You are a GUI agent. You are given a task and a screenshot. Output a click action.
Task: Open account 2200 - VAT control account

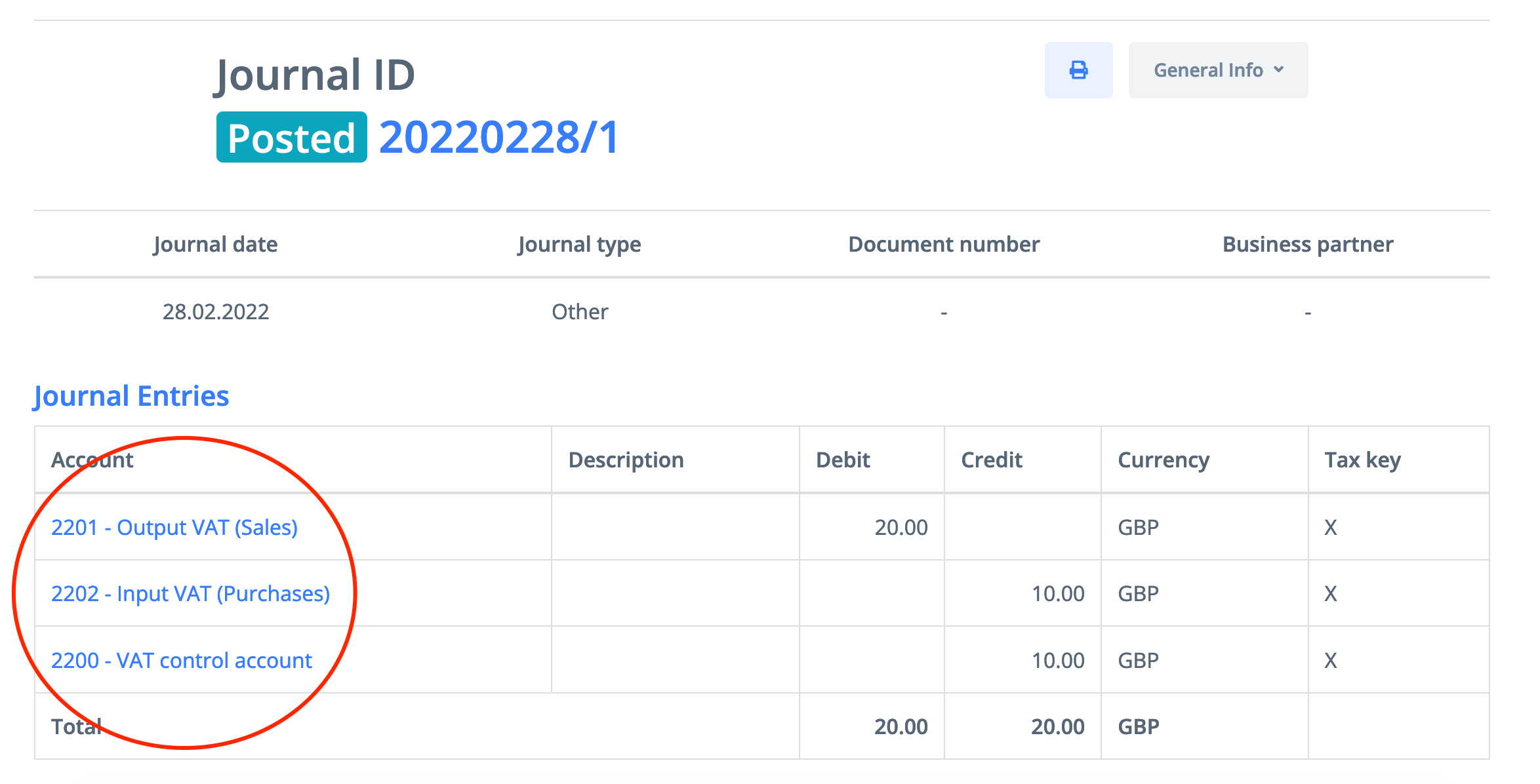182,660
